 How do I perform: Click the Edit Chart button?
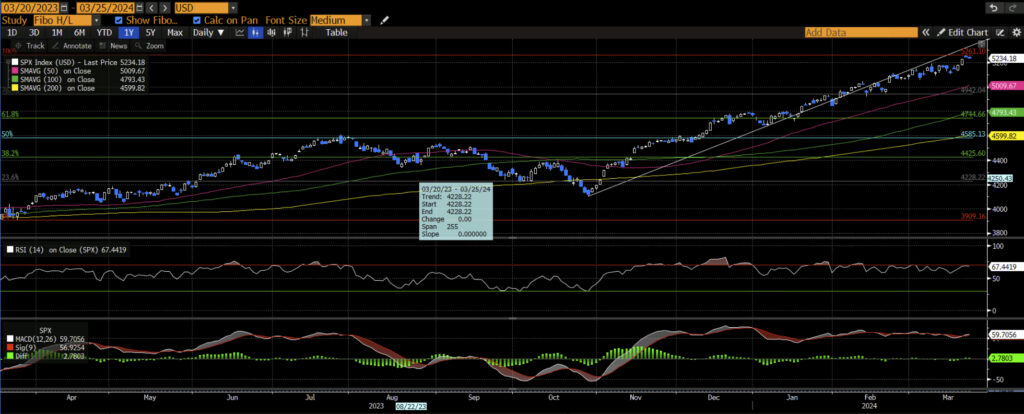[967, 32]
